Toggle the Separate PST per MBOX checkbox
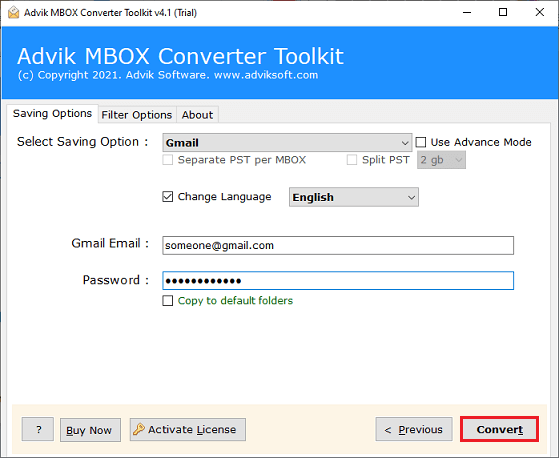This screenshot has width=559, height=458. 168,160
